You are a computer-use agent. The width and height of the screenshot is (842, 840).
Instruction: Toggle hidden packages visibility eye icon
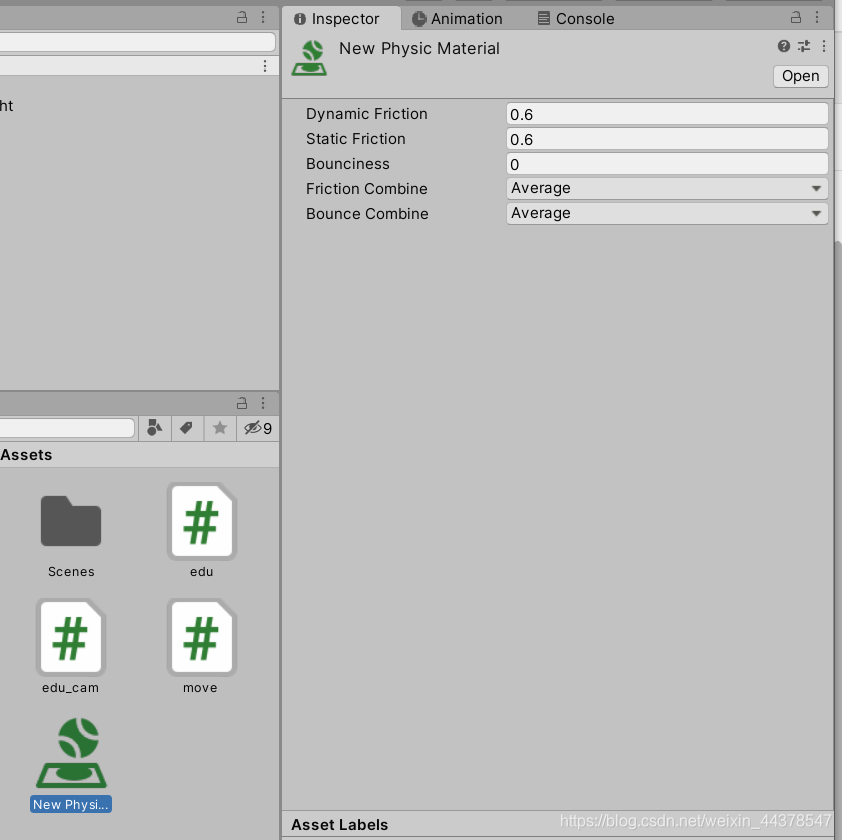pyautogui.click(x=258, y=428)
